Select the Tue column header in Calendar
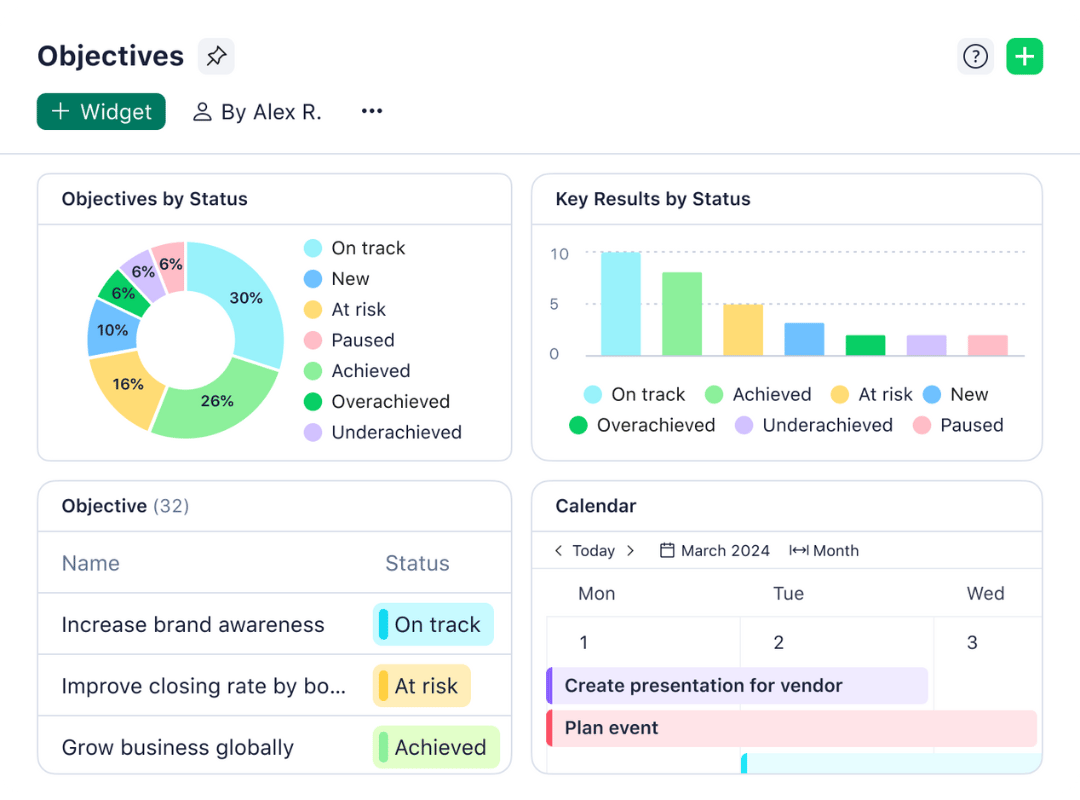The height and width of the screenshot is (800, 1080). [x=788, y=593]
